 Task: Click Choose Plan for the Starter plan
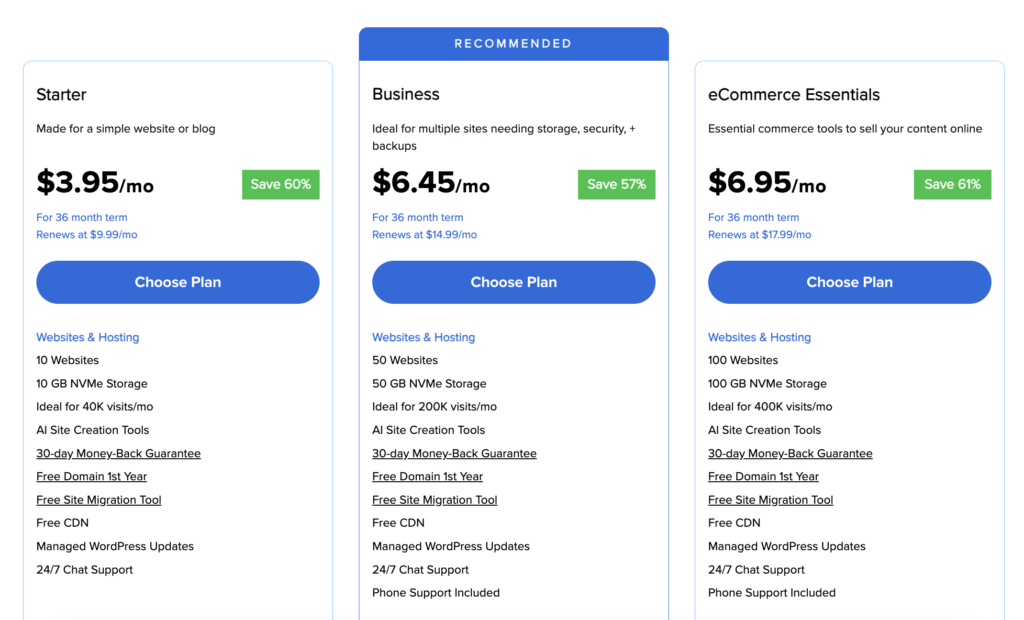[x=178, y=282]
